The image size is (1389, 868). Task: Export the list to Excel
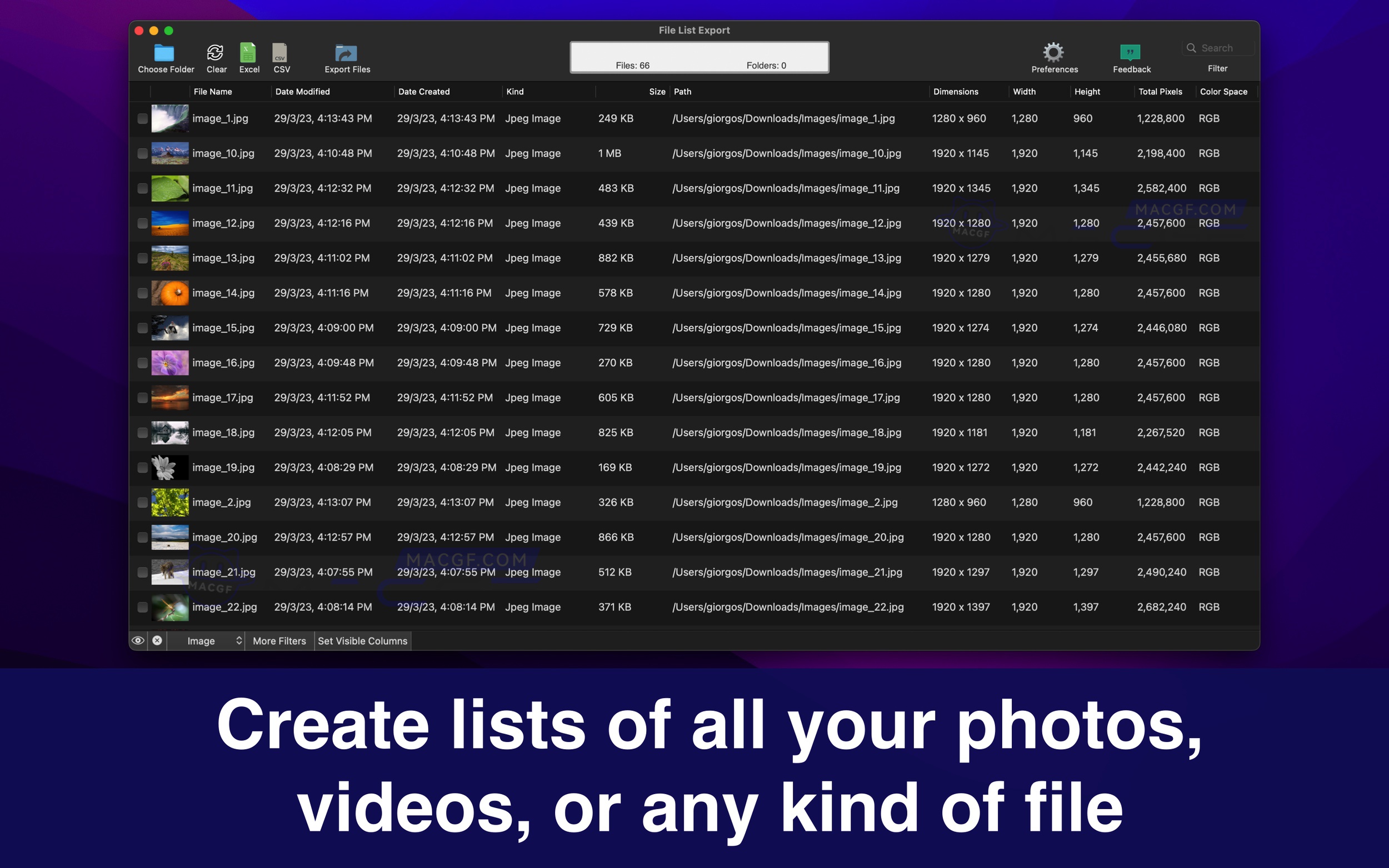pos(248,53)
